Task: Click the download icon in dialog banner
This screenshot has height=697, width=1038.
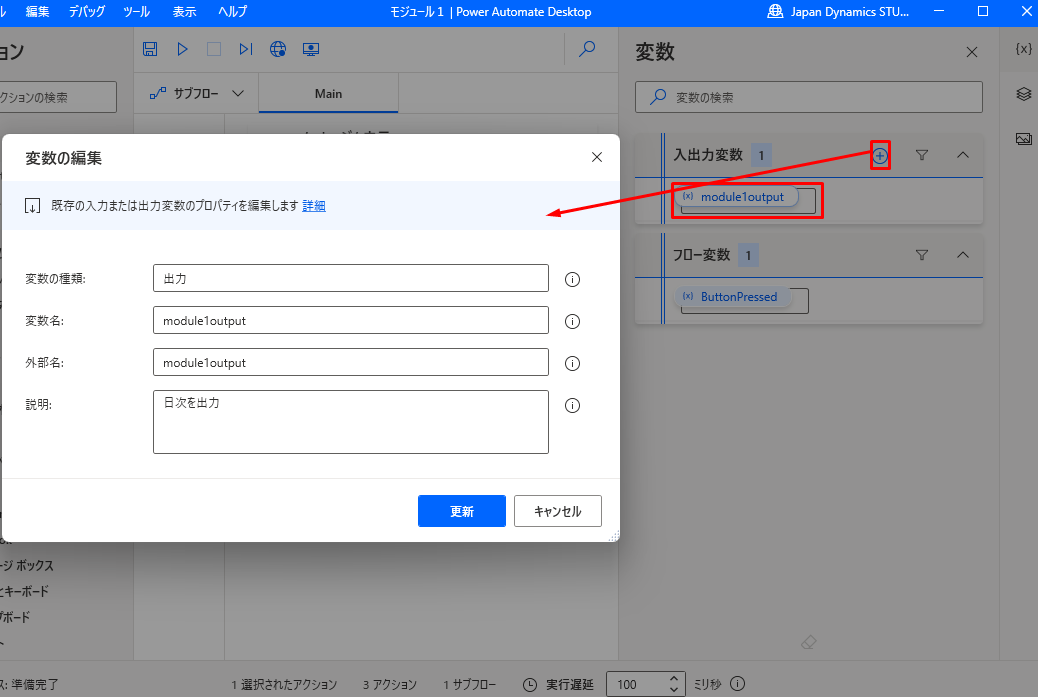Action: pos(32,206)
